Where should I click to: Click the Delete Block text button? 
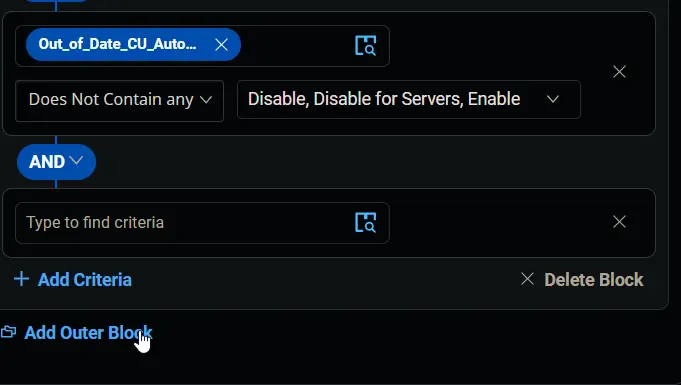point(594,280)
